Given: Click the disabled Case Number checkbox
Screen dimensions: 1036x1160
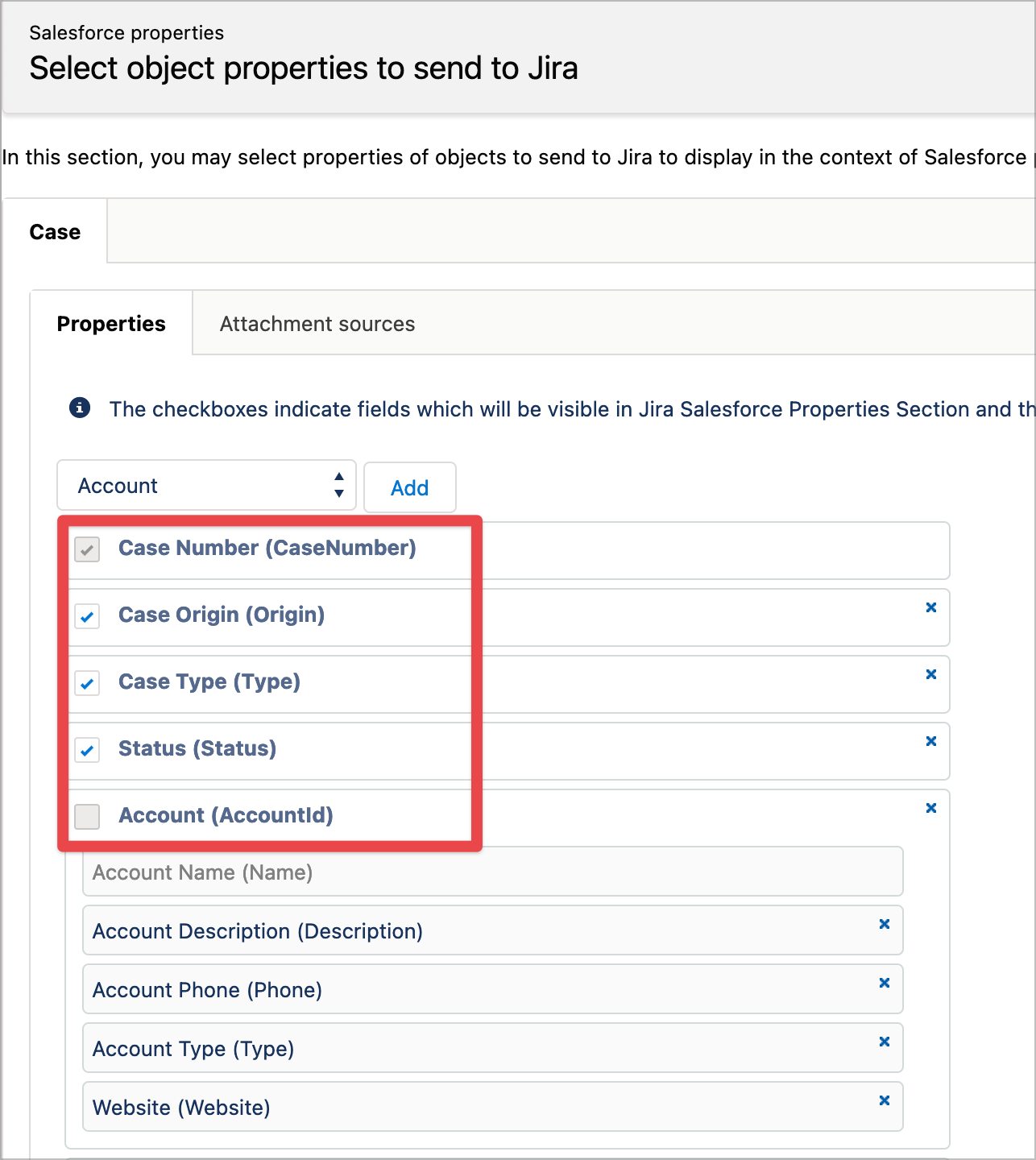Looking at the screenshot, I should point(87,550).
